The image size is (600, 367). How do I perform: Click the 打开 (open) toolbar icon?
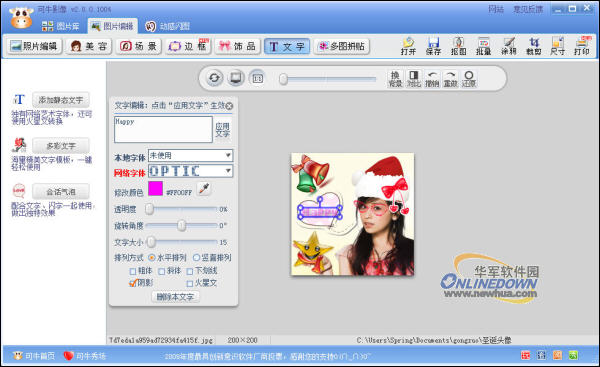tap(408, 46)
